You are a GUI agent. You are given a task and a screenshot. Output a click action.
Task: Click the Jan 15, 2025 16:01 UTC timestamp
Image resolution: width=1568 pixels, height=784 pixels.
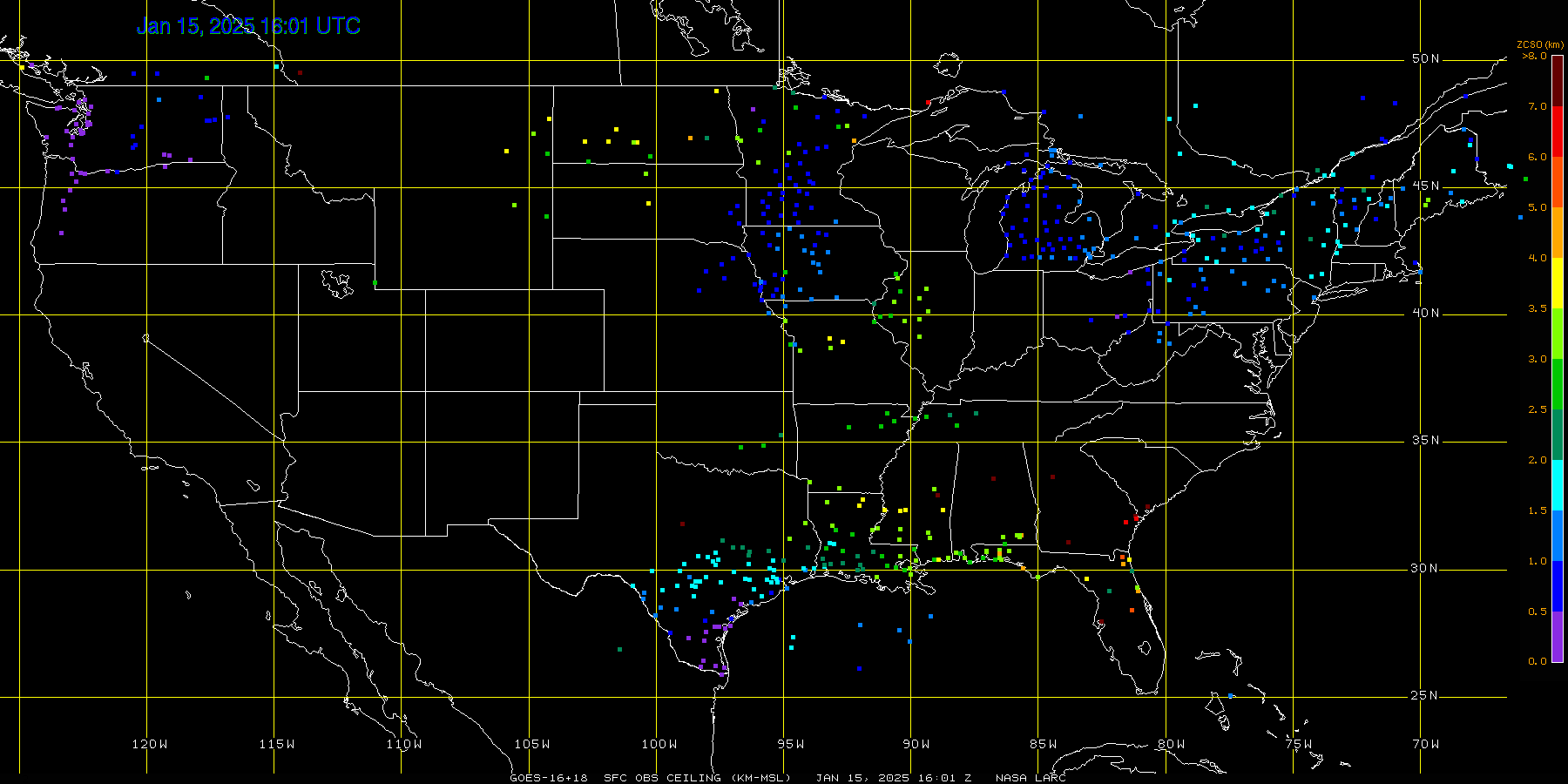click(248, 26)
